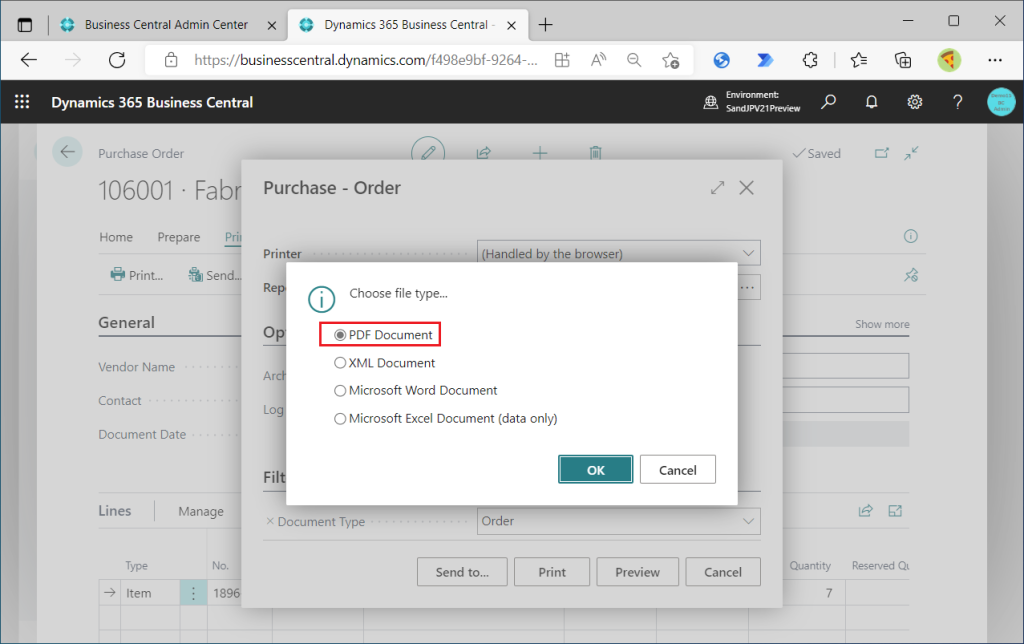1024x644 pixels.
Task: Click the environment information icon
Action: [x=711, y=102]
